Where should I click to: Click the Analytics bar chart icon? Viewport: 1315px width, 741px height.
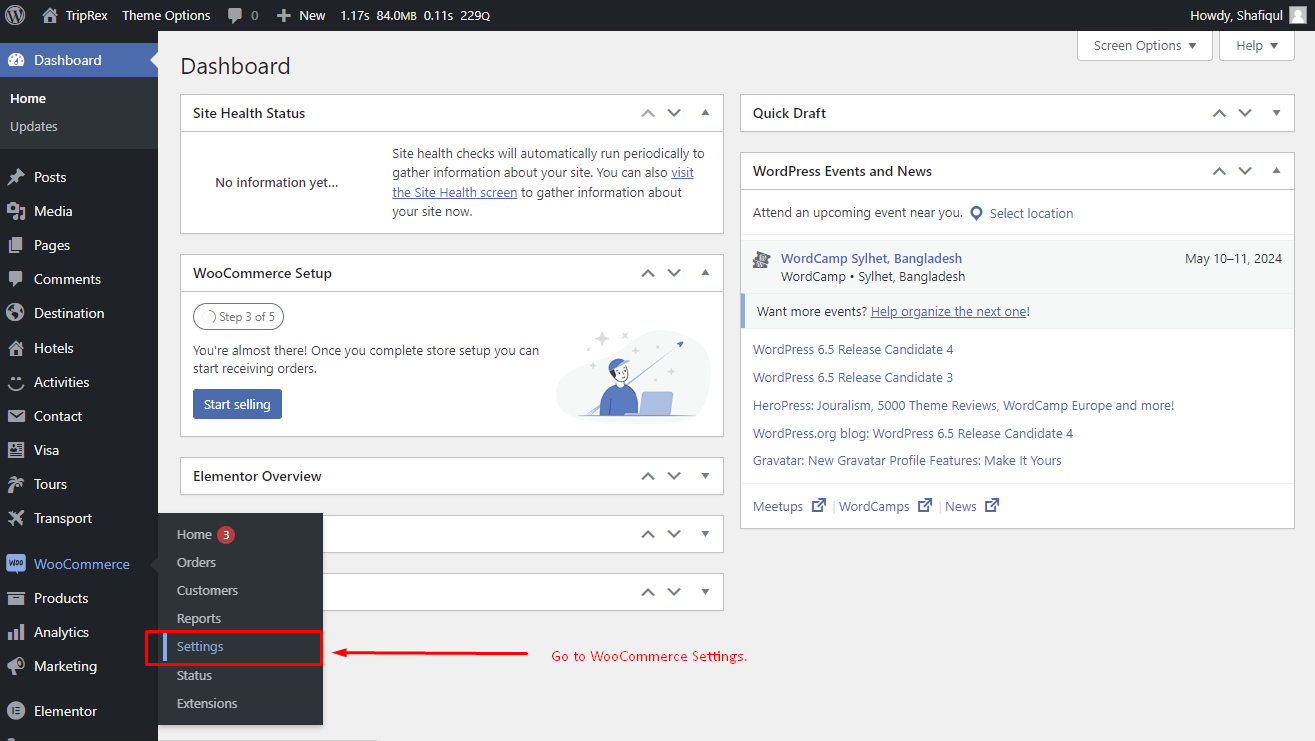point(16,632)
